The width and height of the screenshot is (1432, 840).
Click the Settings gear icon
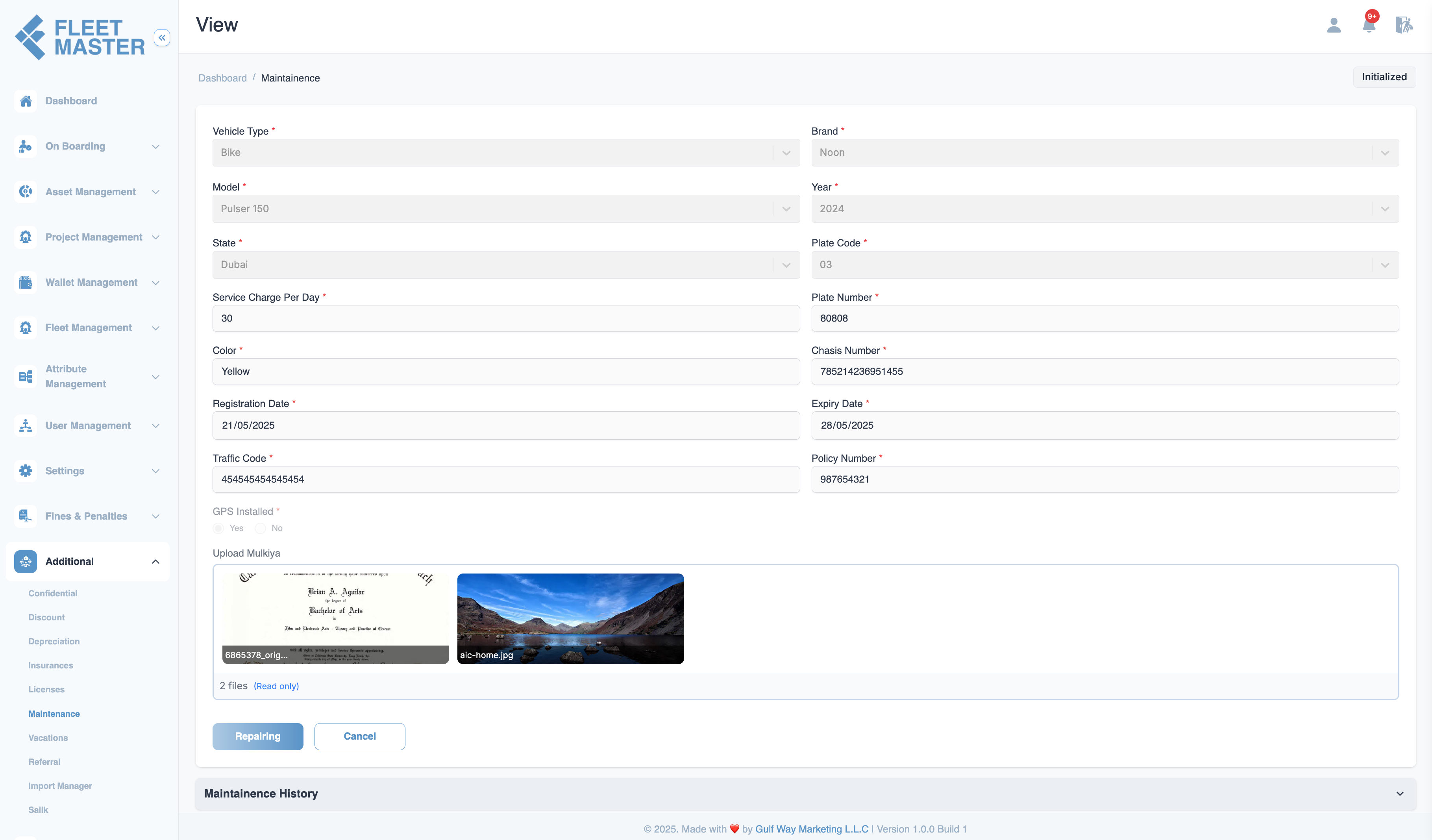(x=26, y=471)
